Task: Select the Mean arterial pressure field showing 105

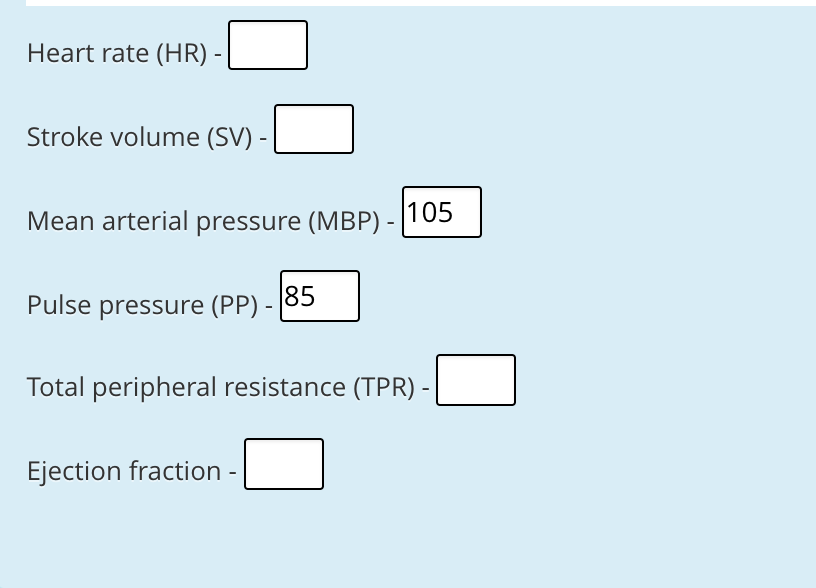Action: pyautogui.click(x=441, y=212)
